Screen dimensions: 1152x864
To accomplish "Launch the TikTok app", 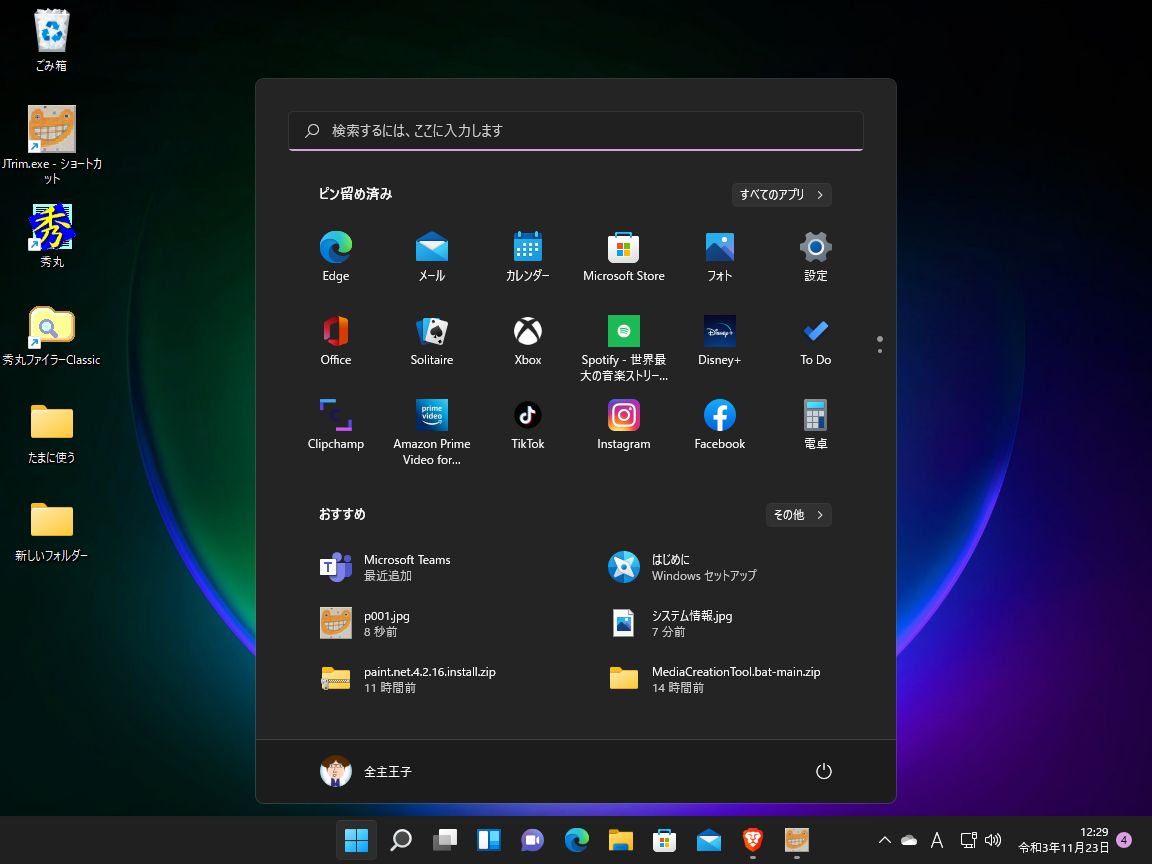I will pyautogui.click(x=528, y=425).
